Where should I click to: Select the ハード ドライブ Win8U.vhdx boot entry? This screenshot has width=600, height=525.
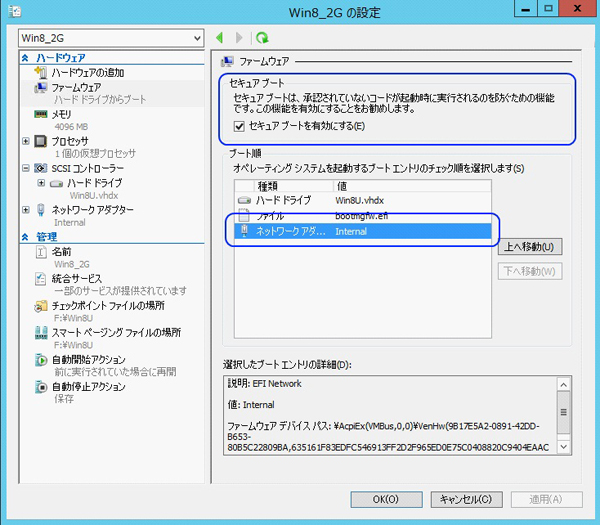pos(363,200)
